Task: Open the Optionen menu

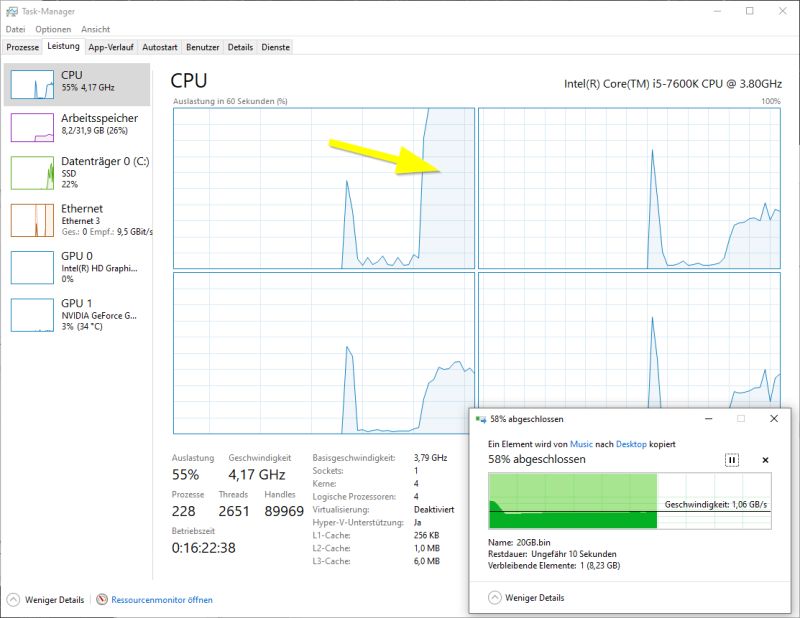Action: [x=52, y=29]
